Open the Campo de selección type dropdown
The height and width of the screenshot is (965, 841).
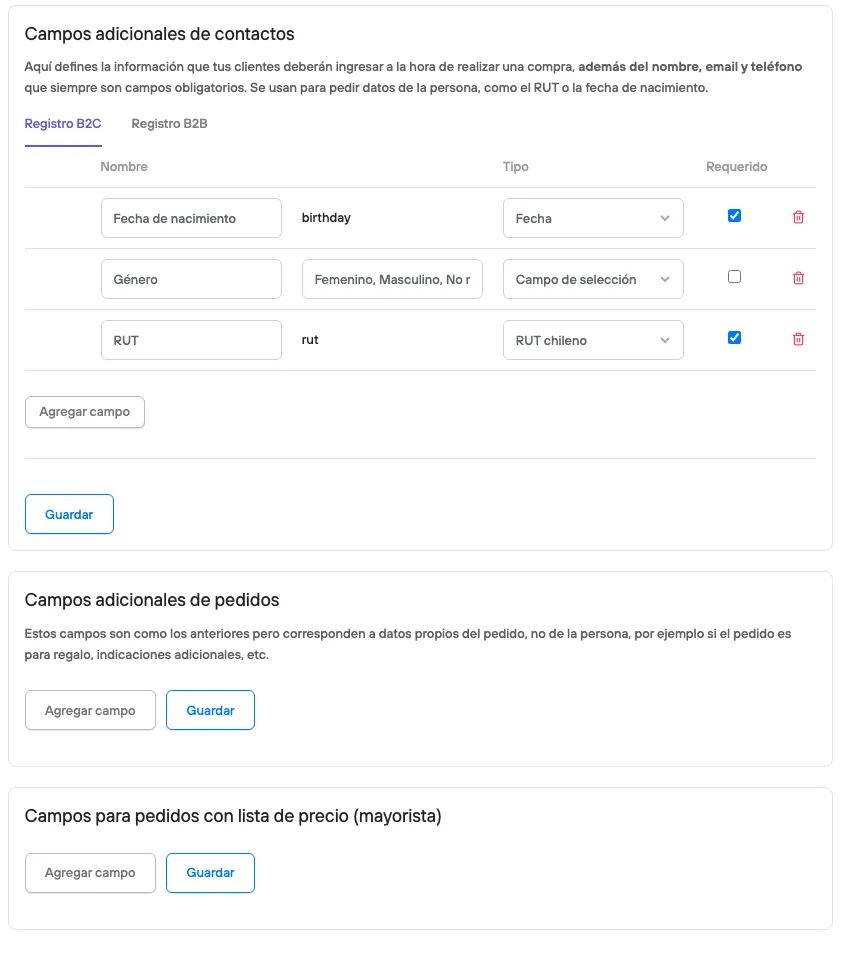click(x=593, y=279)
